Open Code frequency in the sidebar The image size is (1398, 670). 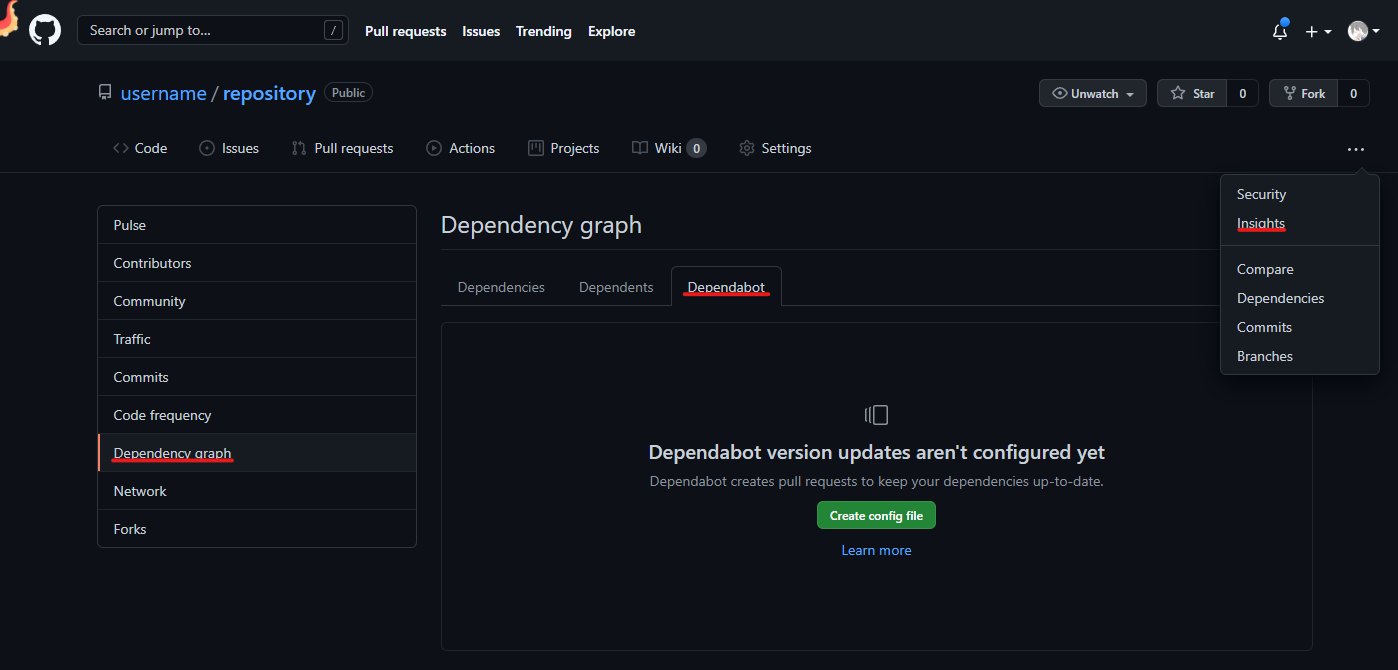click(x=257, y=415)
